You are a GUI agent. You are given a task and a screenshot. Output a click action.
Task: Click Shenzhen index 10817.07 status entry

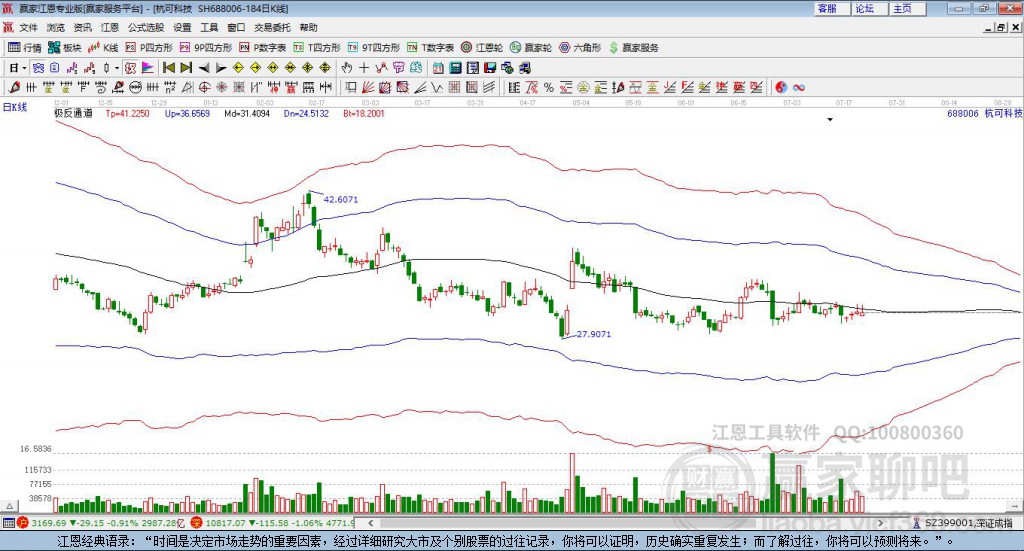coord(272,523)
